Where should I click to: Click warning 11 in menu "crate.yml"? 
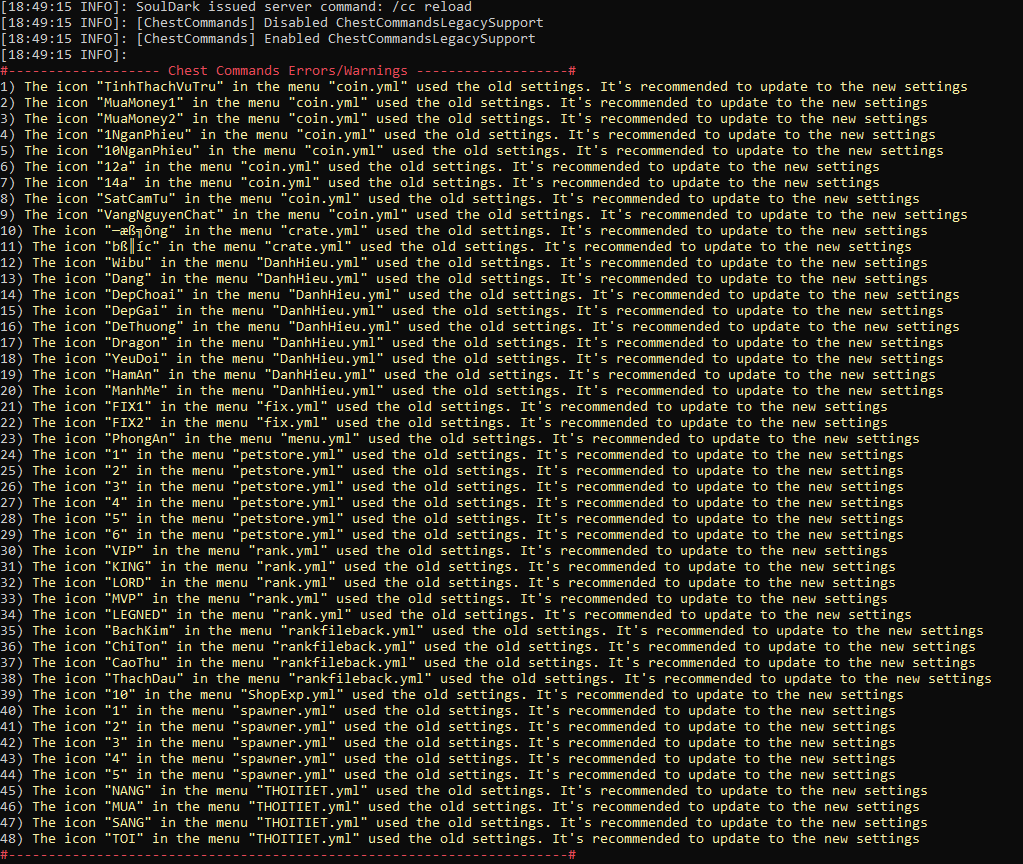pos(456,247)
